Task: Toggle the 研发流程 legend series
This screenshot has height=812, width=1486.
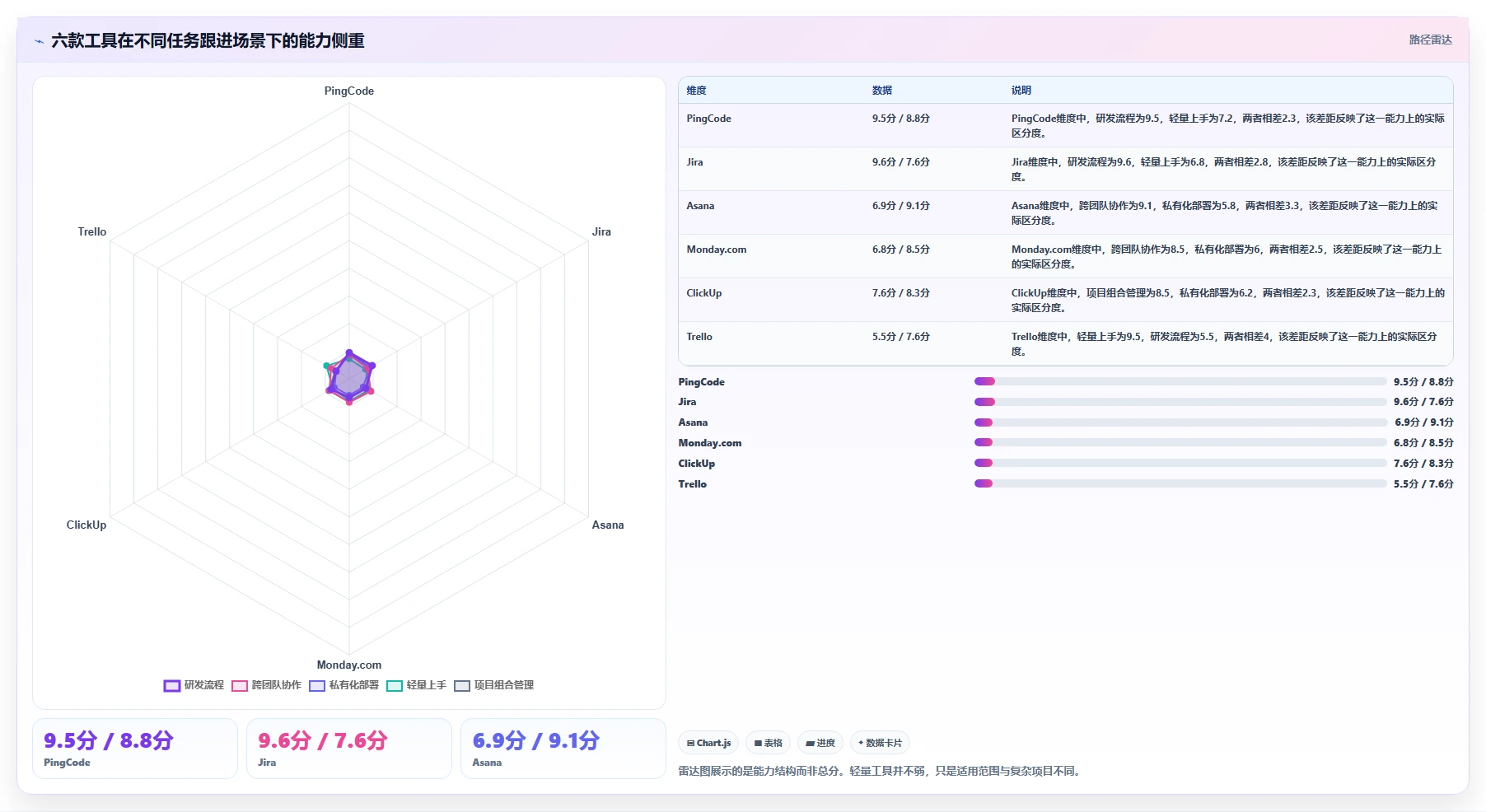Action: coord(194,685)
